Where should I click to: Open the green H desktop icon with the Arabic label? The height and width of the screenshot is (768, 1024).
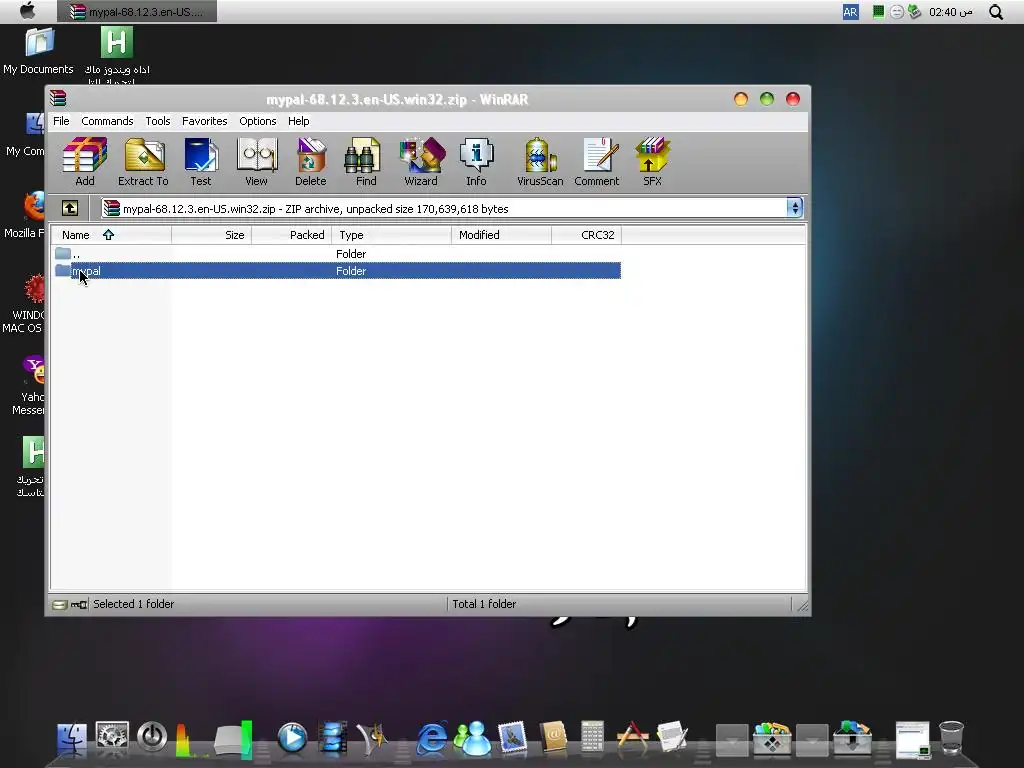pos(117,56)
